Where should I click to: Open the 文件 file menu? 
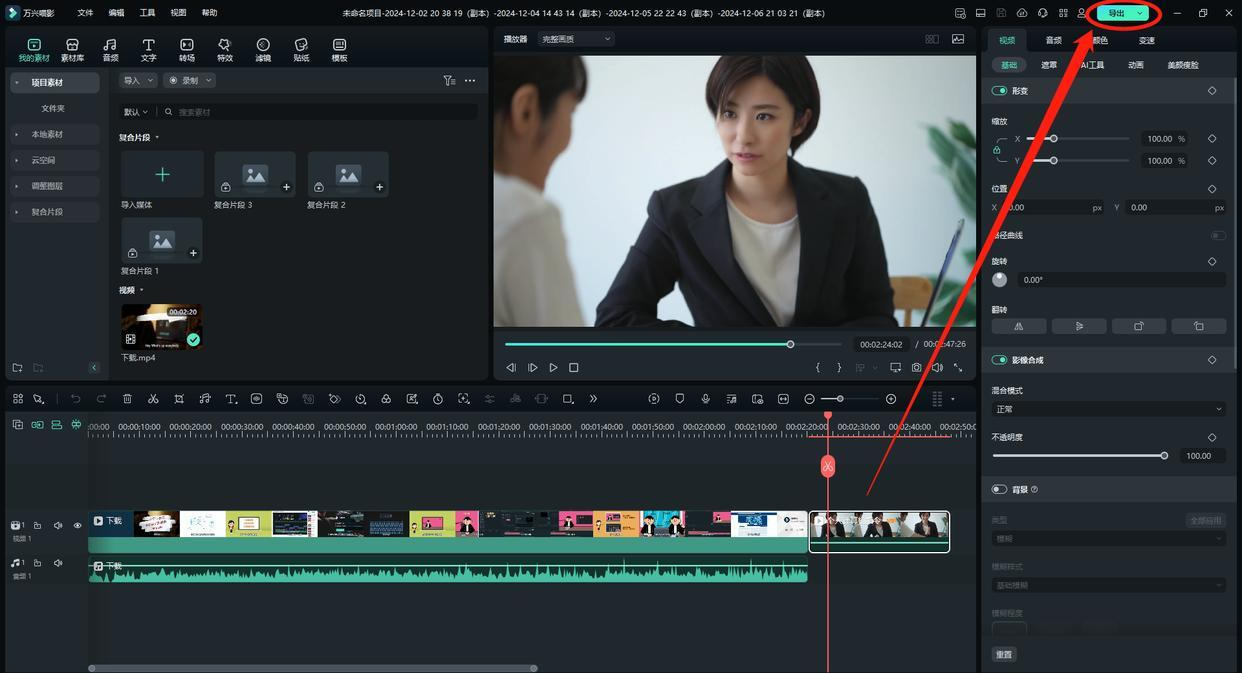85,13
